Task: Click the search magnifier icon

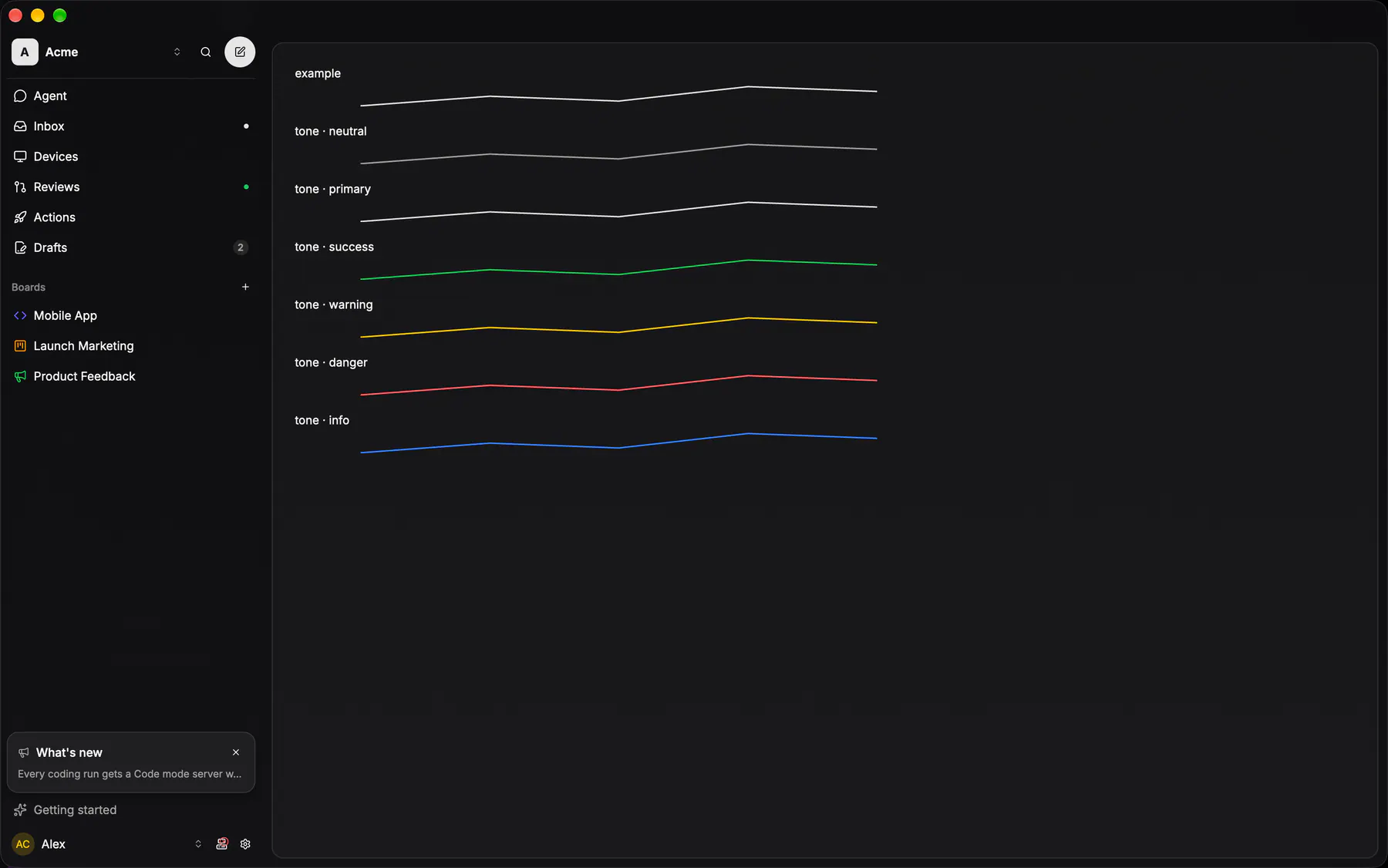Action: point(206,52)
